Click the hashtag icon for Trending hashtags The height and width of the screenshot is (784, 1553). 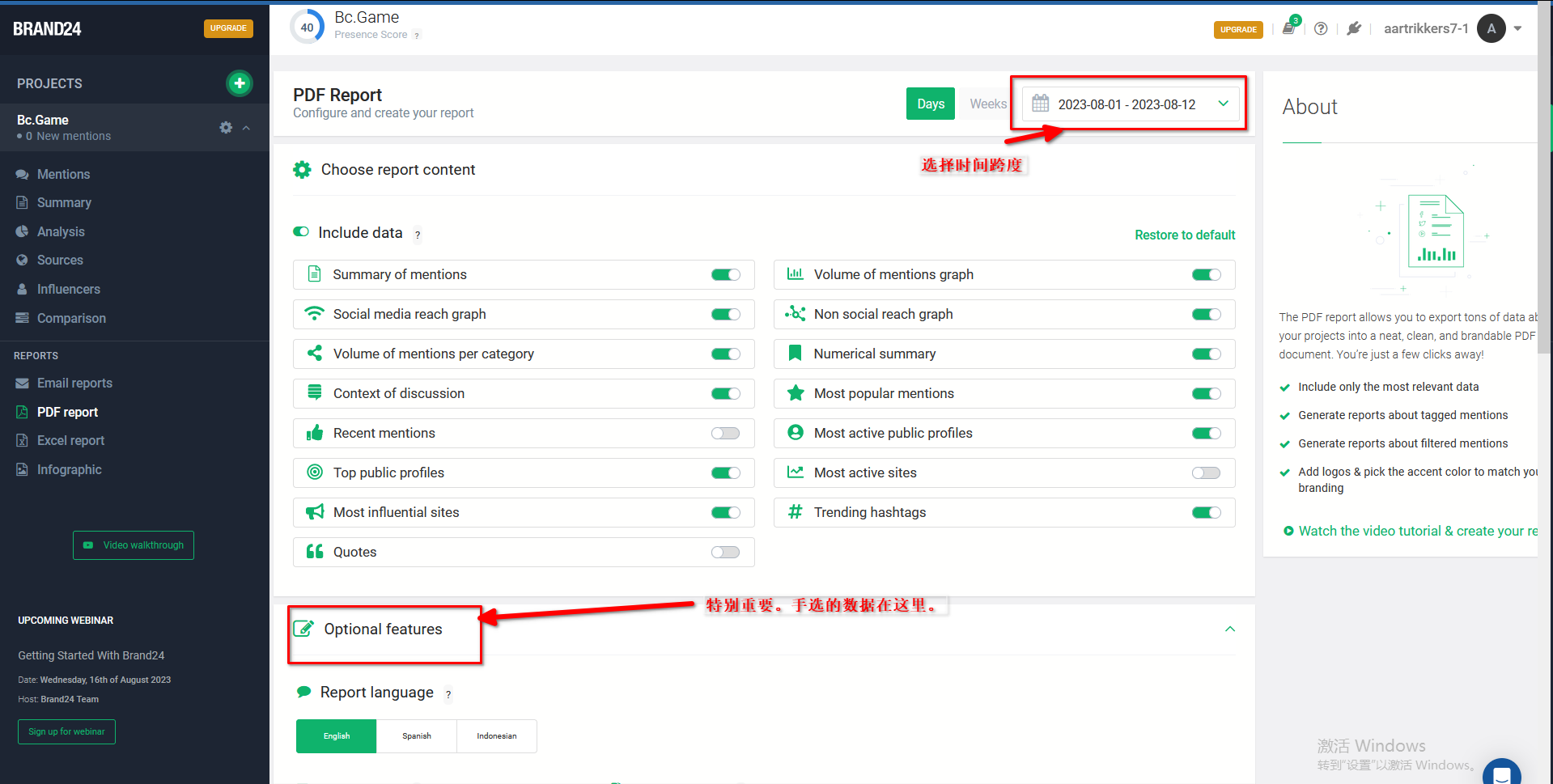coord(796,512)
